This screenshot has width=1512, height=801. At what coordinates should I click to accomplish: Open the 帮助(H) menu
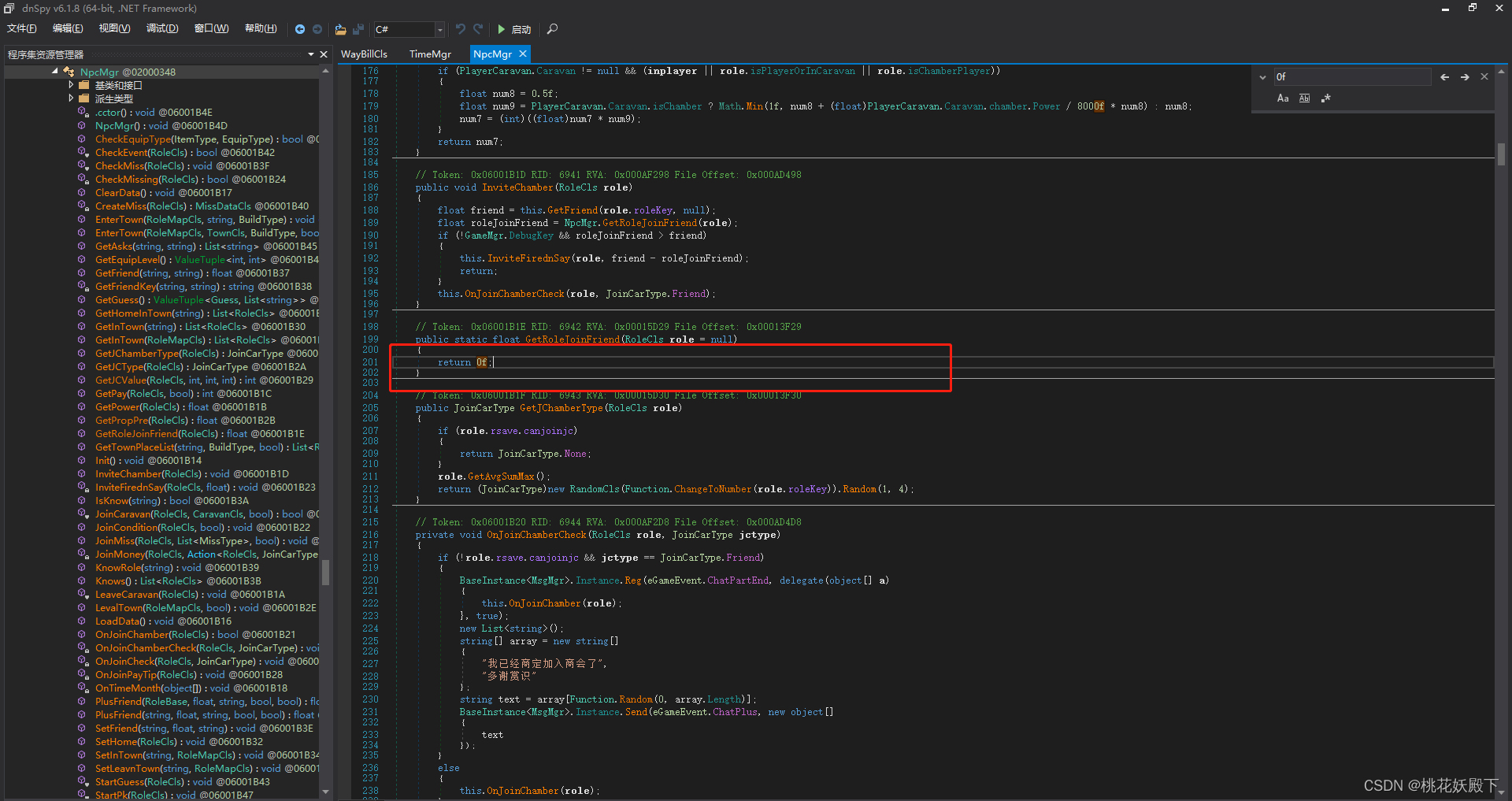(x=261, y=29)
